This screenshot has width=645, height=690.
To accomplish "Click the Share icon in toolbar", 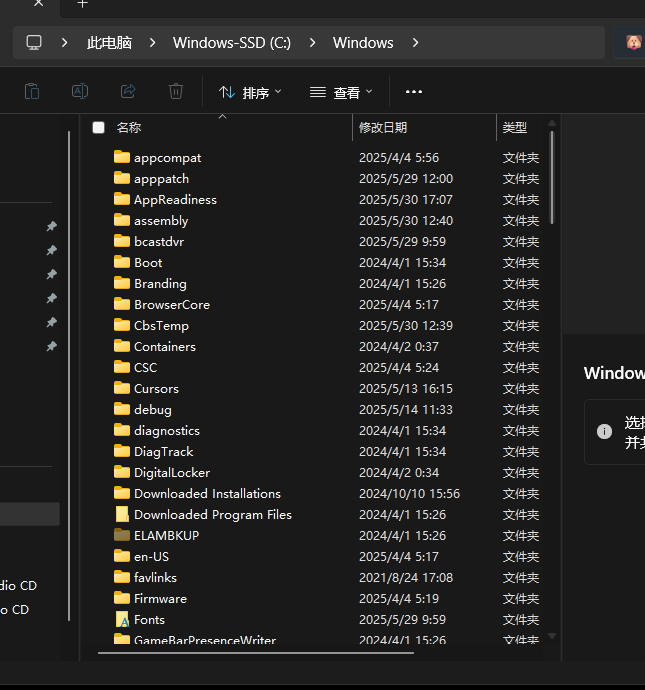I will (x=128, y=92).
